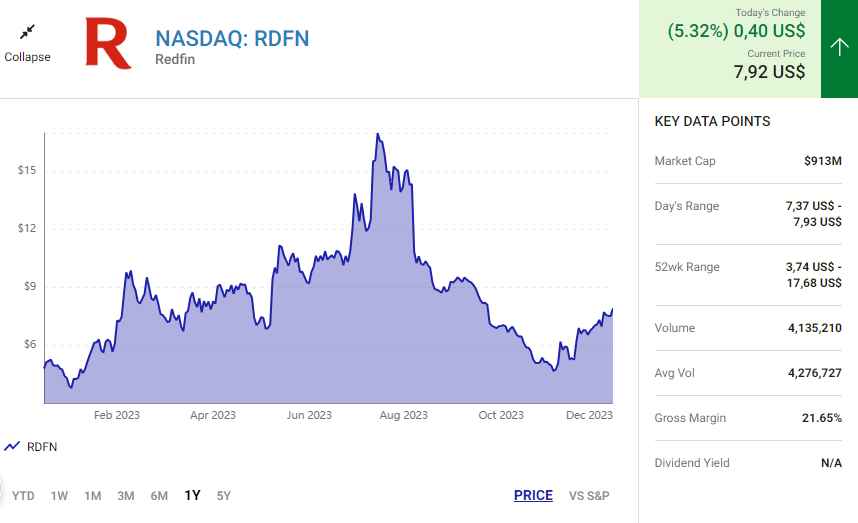Click the KEY DATA POINTS heading
The image size is (858, 523).
(x=712, y=121)
